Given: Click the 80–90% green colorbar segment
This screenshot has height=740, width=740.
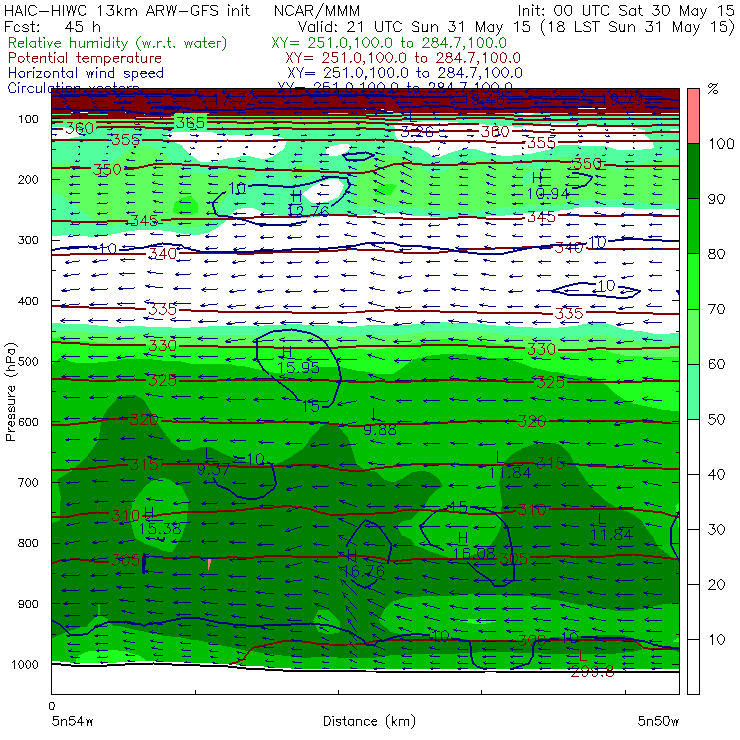Looking at the screenshot, I should pos(693,226).
